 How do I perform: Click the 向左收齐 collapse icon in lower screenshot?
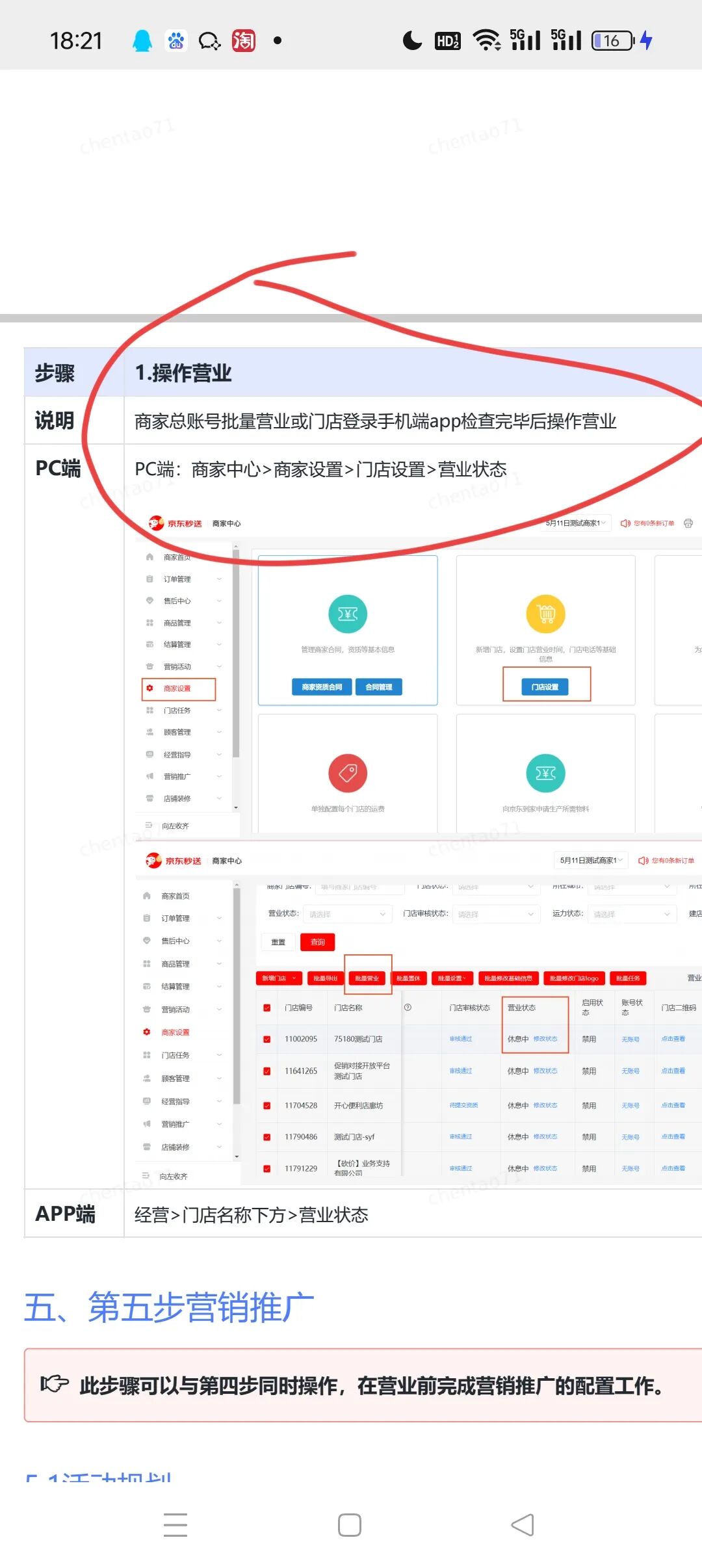coord(146,1176)
